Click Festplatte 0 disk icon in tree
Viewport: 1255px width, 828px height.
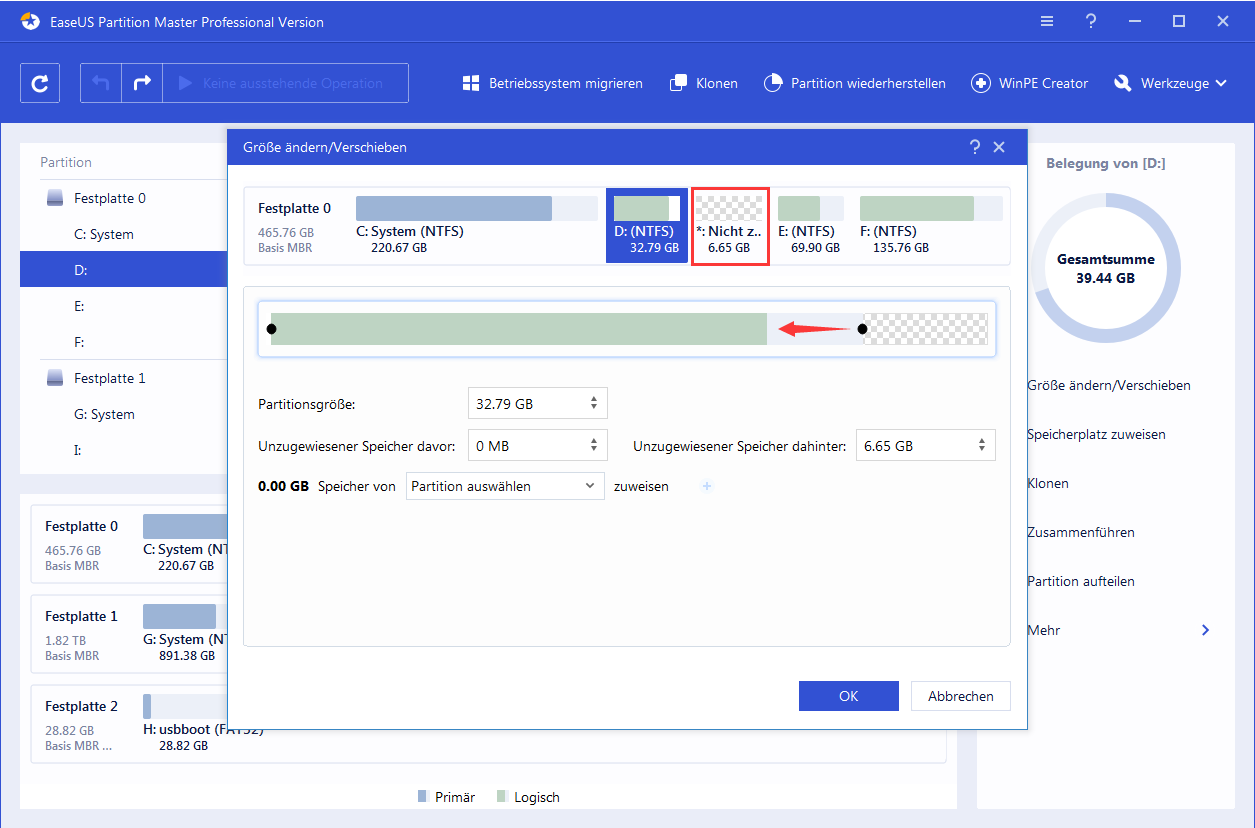(55, 198)
